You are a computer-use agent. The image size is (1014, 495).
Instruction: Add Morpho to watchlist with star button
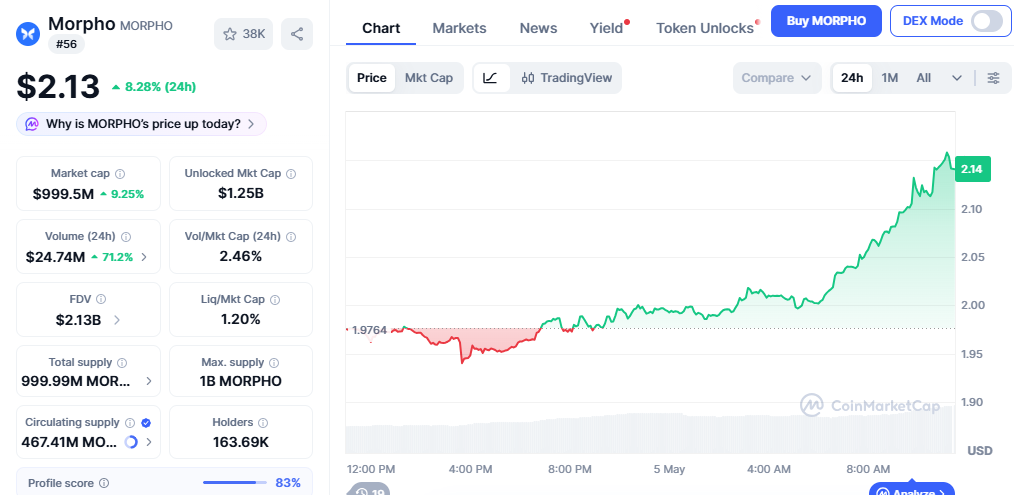tap(244, 34)
